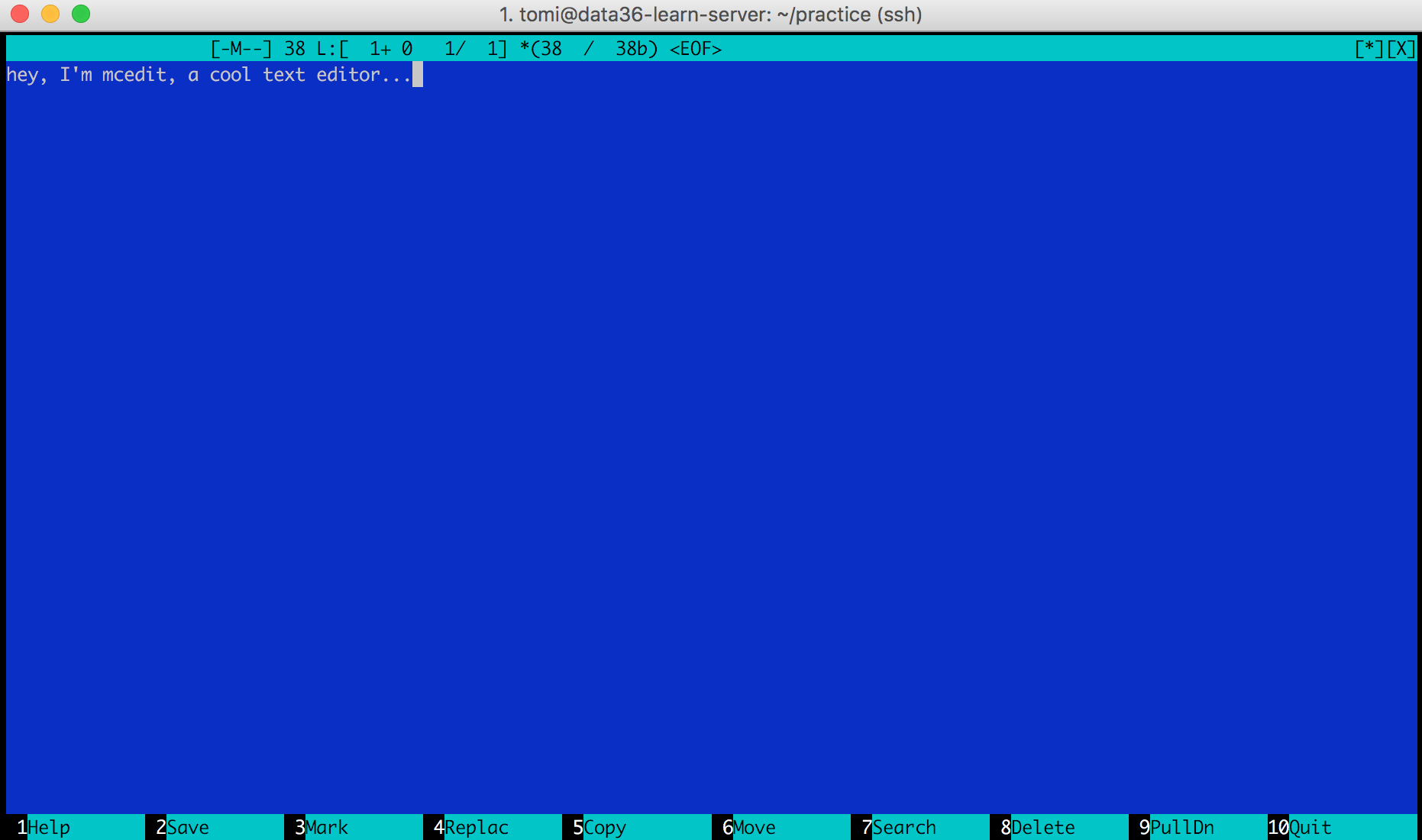Screen dimensions: 1422x840
Task: Maximize the terminal with green button
Action: click(x=81, y=14)
